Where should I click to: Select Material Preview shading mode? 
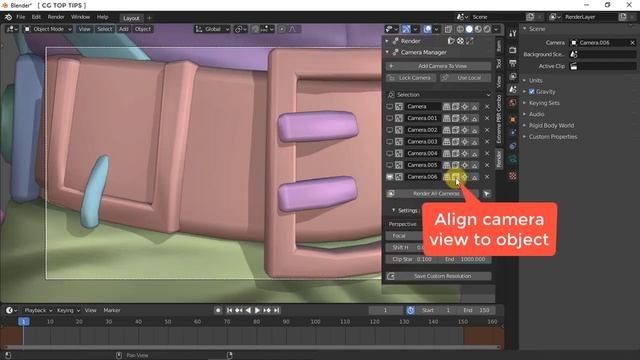(478, 29)
